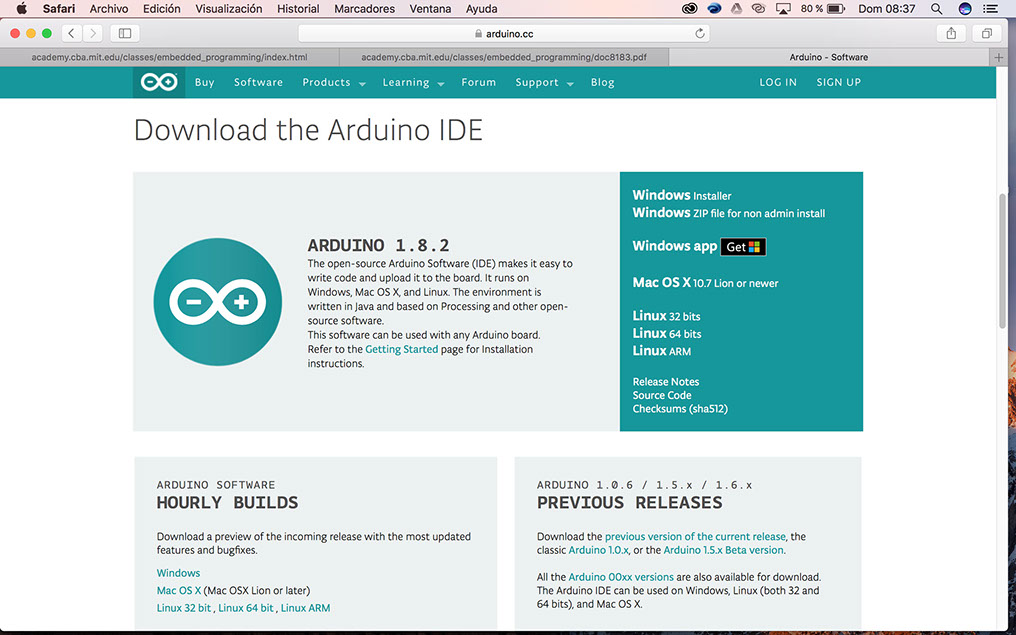Open Notification Center list icon
Screen dimensions: 1016x635
coord(990,8)
